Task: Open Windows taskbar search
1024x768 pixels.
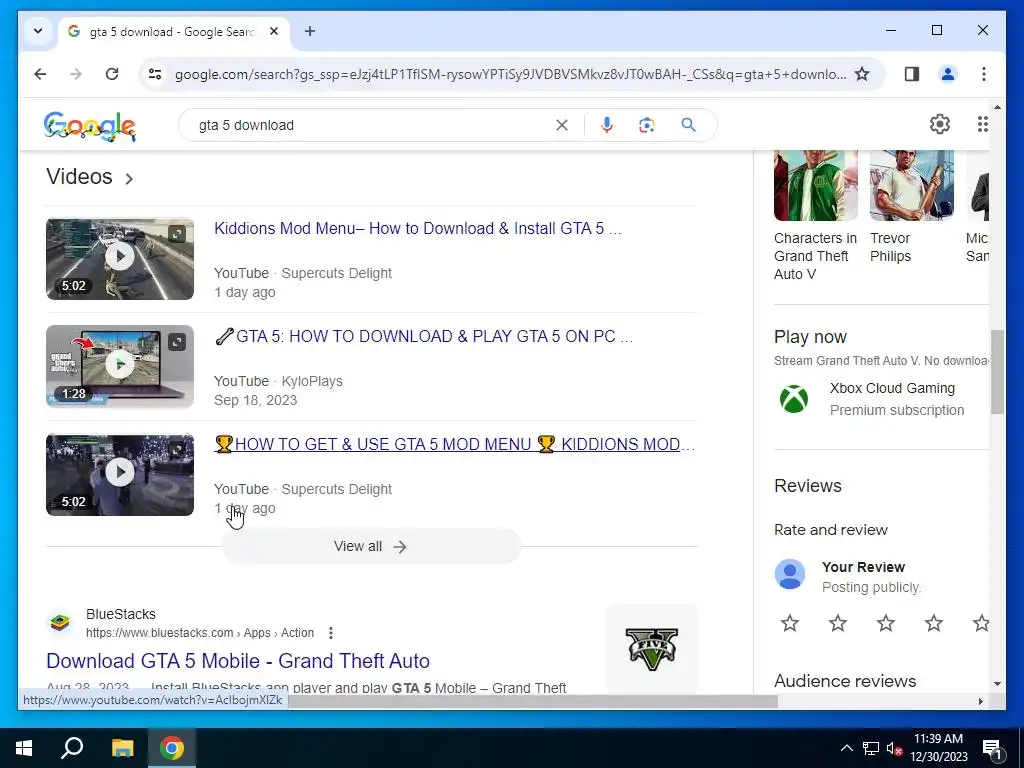Action: coord(72,748)
